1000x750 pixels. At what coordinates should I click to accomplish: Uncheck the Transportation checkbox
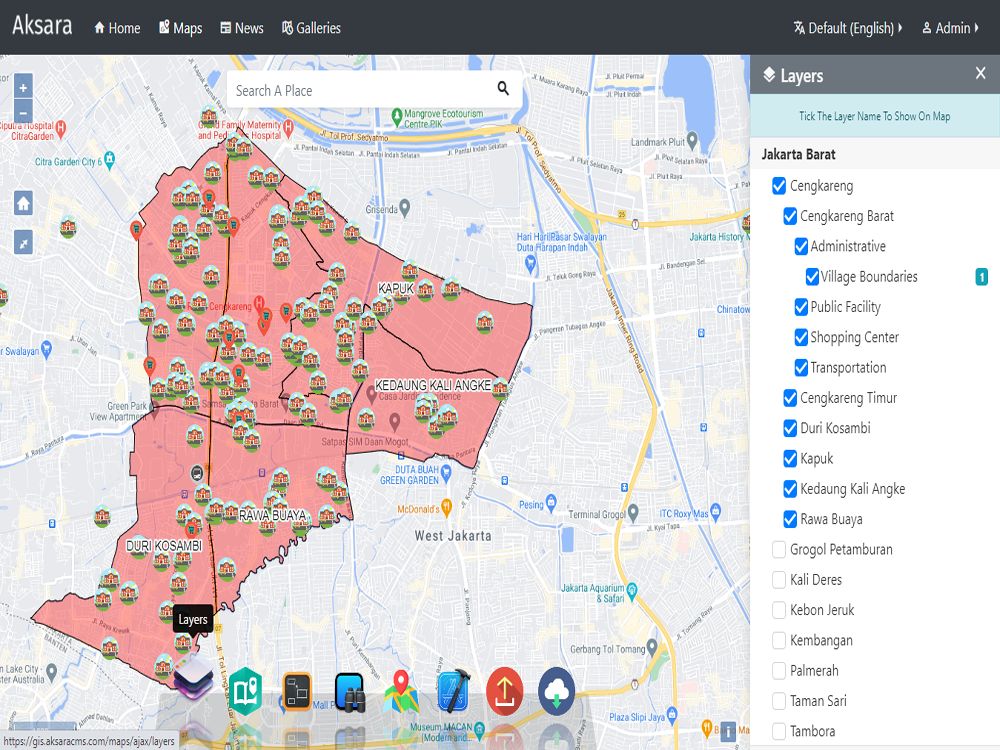[x=801, y=367]
